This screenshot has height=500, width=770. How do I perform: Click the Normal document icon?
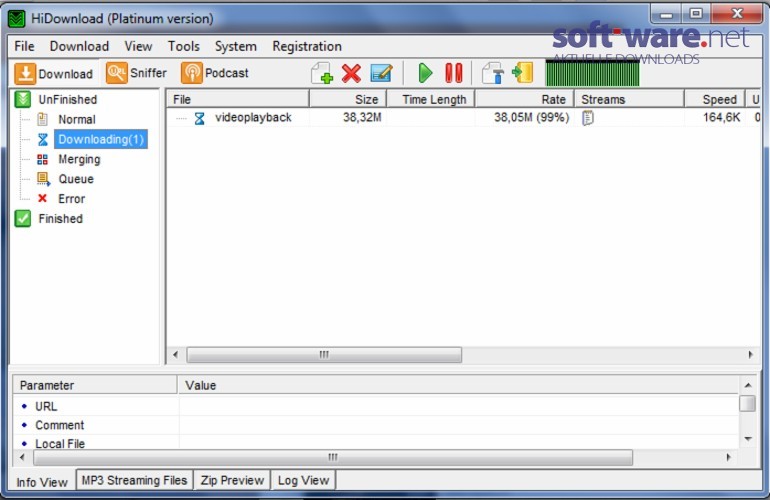43,119
